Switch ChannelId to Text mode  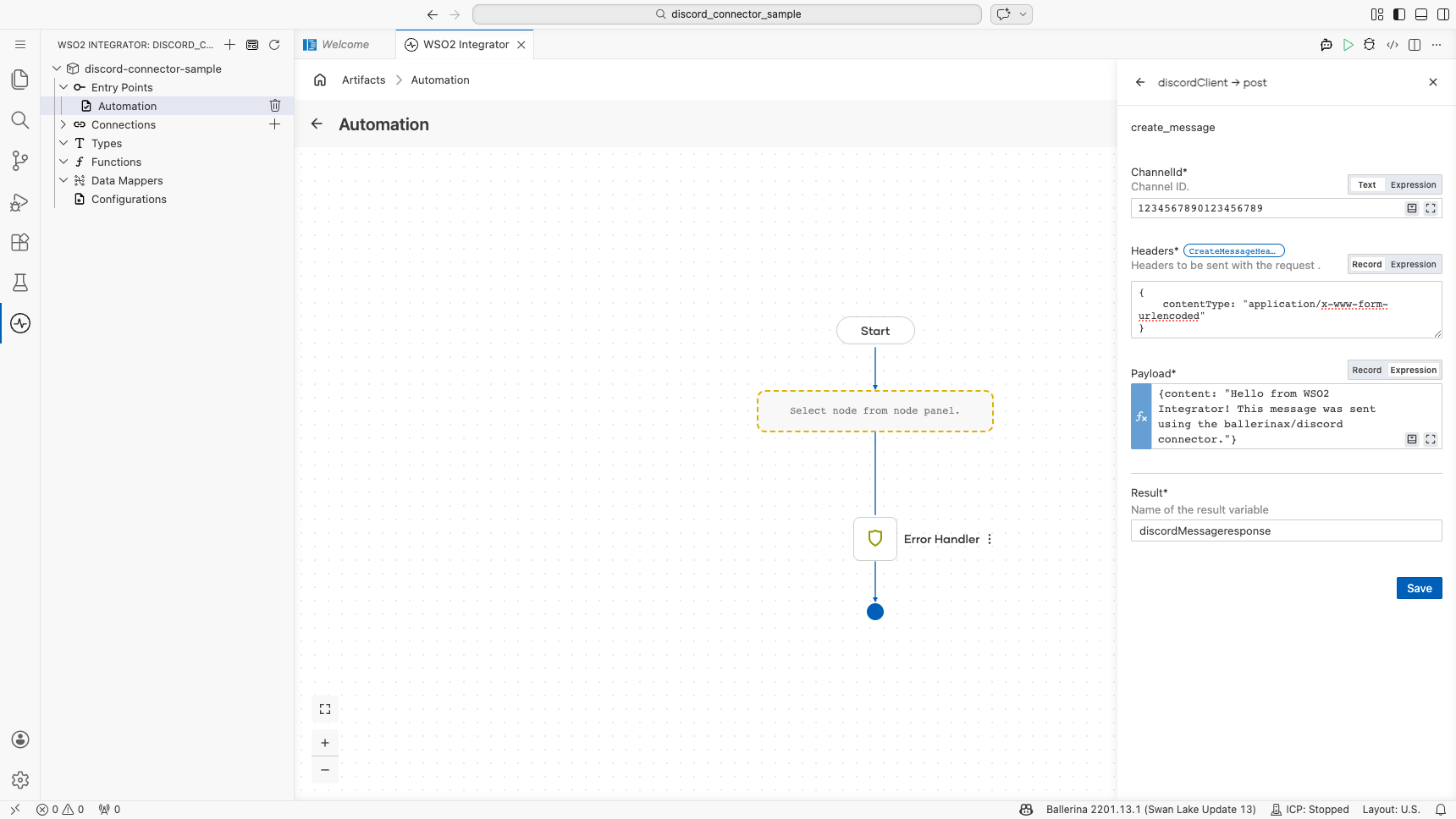pyautogui.click(x=1367, y=185)
